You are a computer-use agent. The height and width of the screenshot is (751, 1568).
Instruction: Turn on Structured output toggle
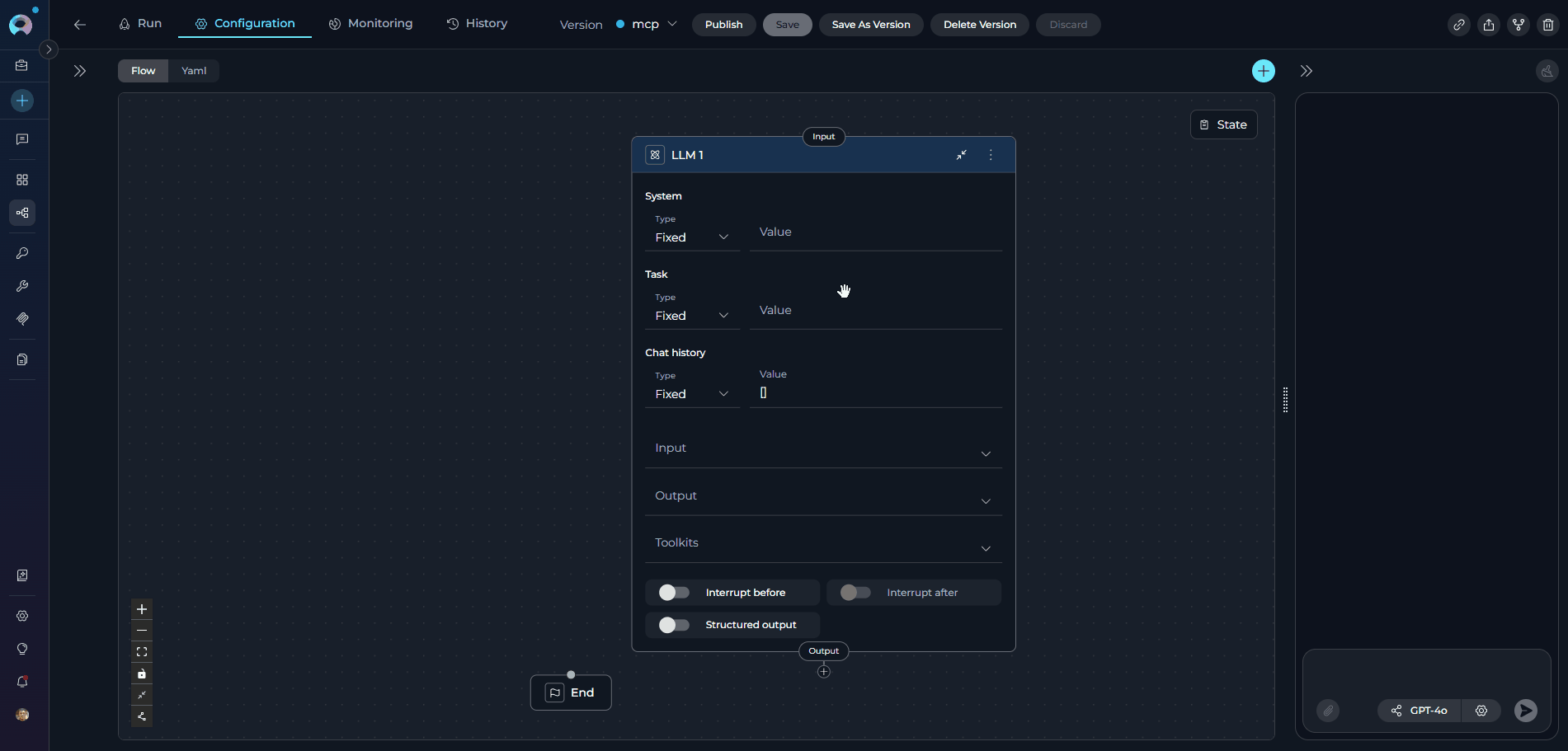pos(674,625)
